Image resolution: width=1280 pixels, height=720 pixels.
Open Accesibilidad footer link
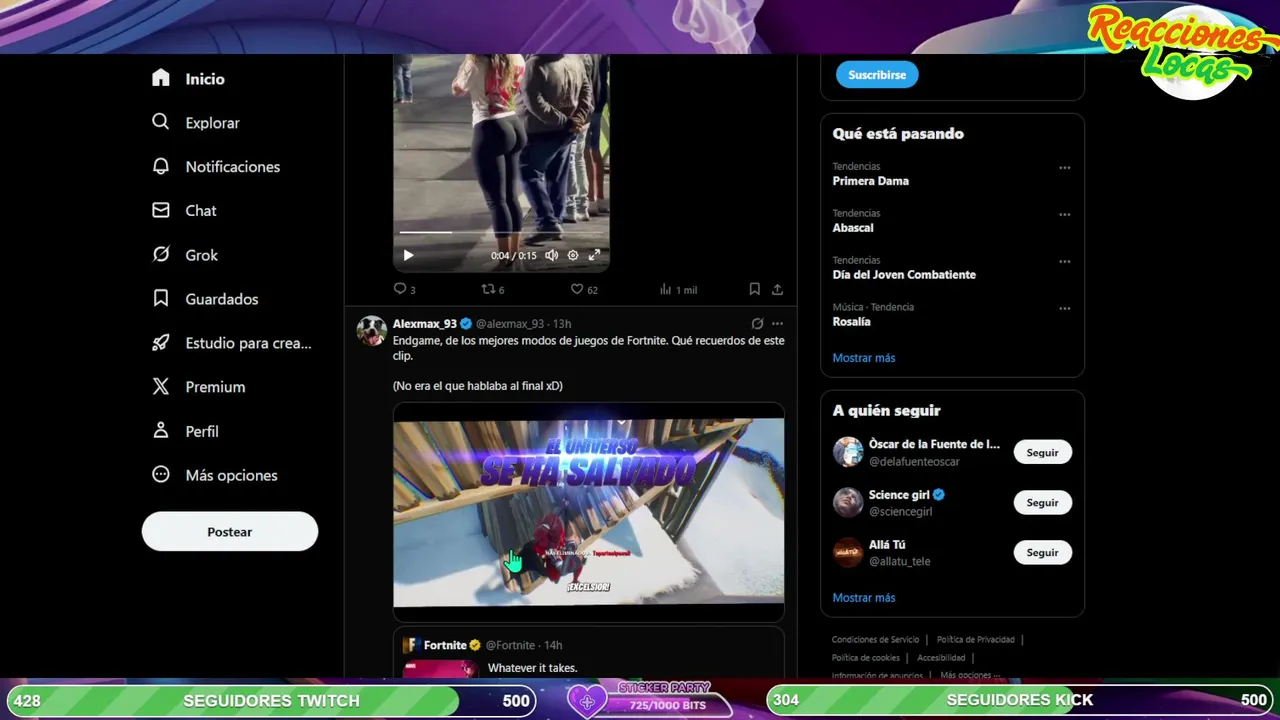point(941,658)
